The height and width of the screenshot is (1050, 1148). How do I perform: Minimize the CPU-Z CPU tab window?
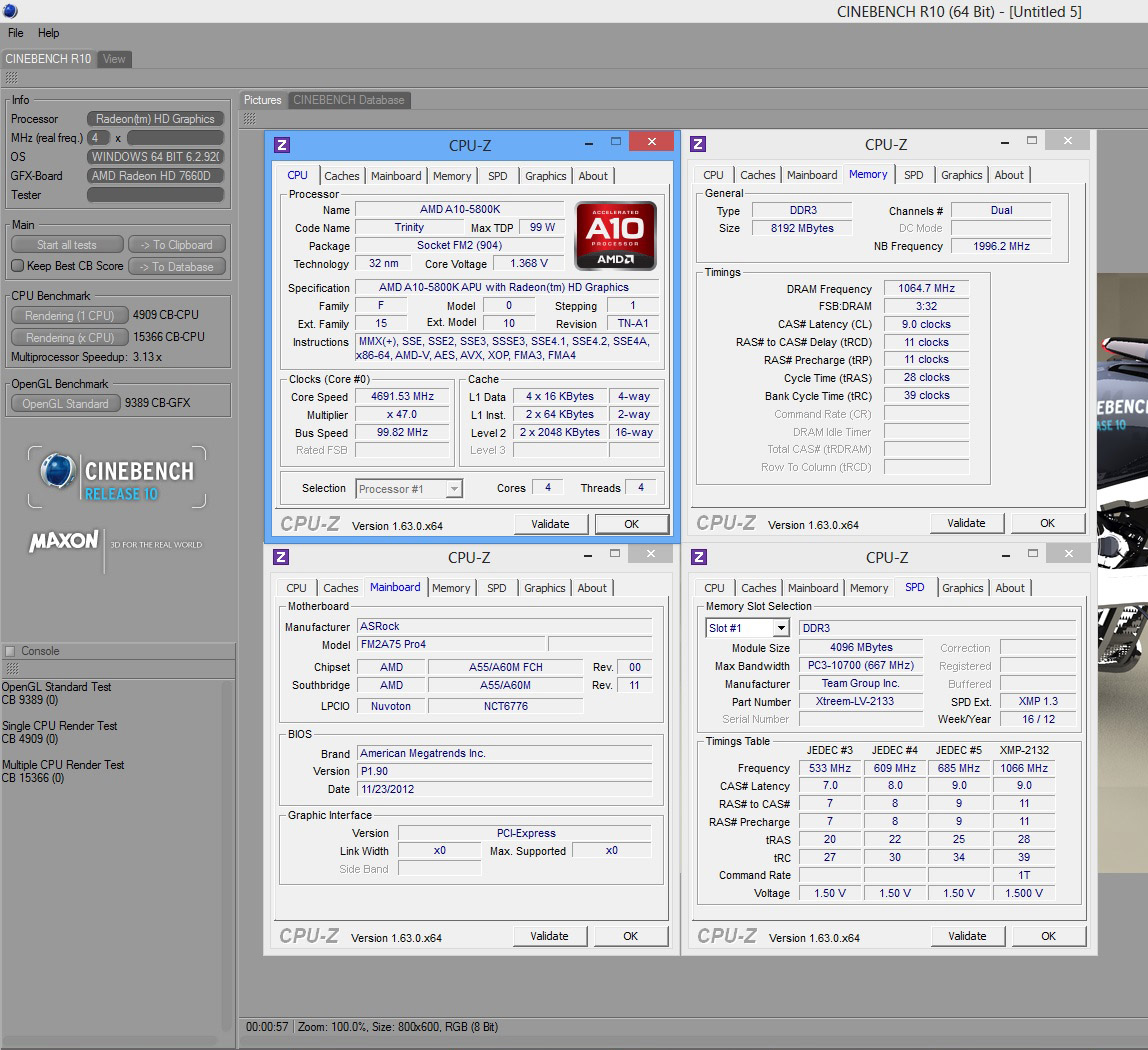click(589, 144)
